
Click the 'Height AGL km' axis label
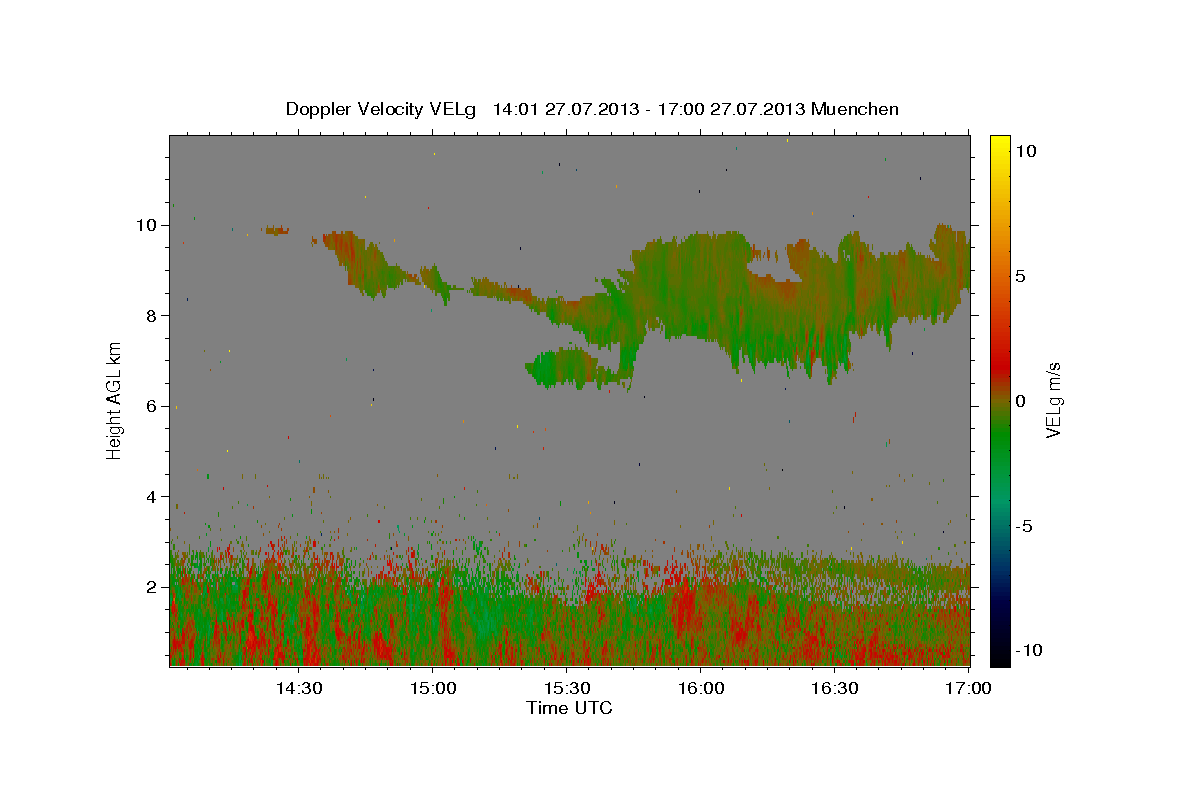pos(115,401)
